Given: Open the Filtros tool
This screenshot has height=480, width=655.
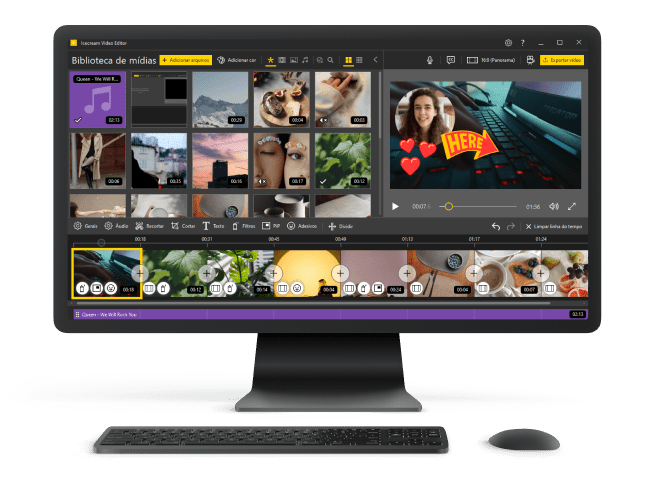Looking at the screenshot, I should click(x=243, y=226).
